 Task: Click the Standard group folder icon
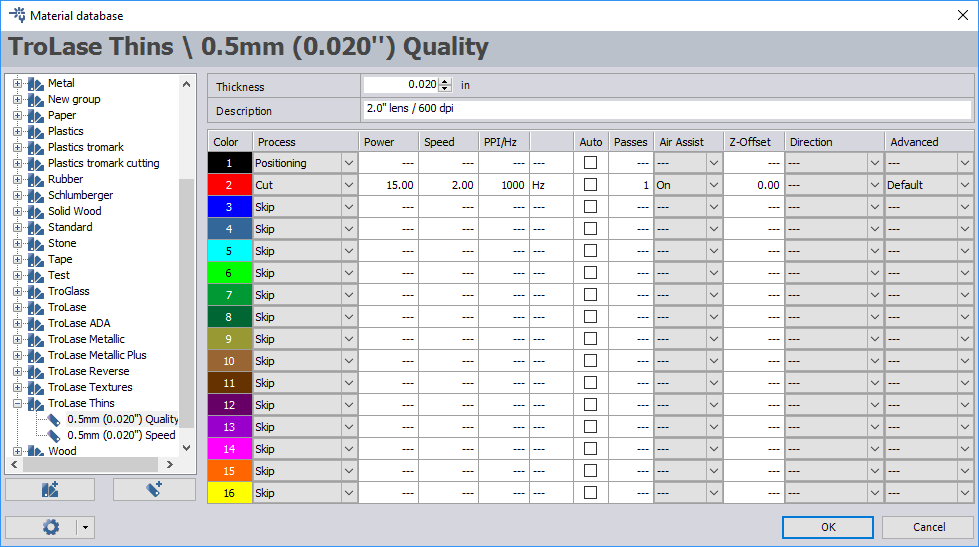point(36,227)
